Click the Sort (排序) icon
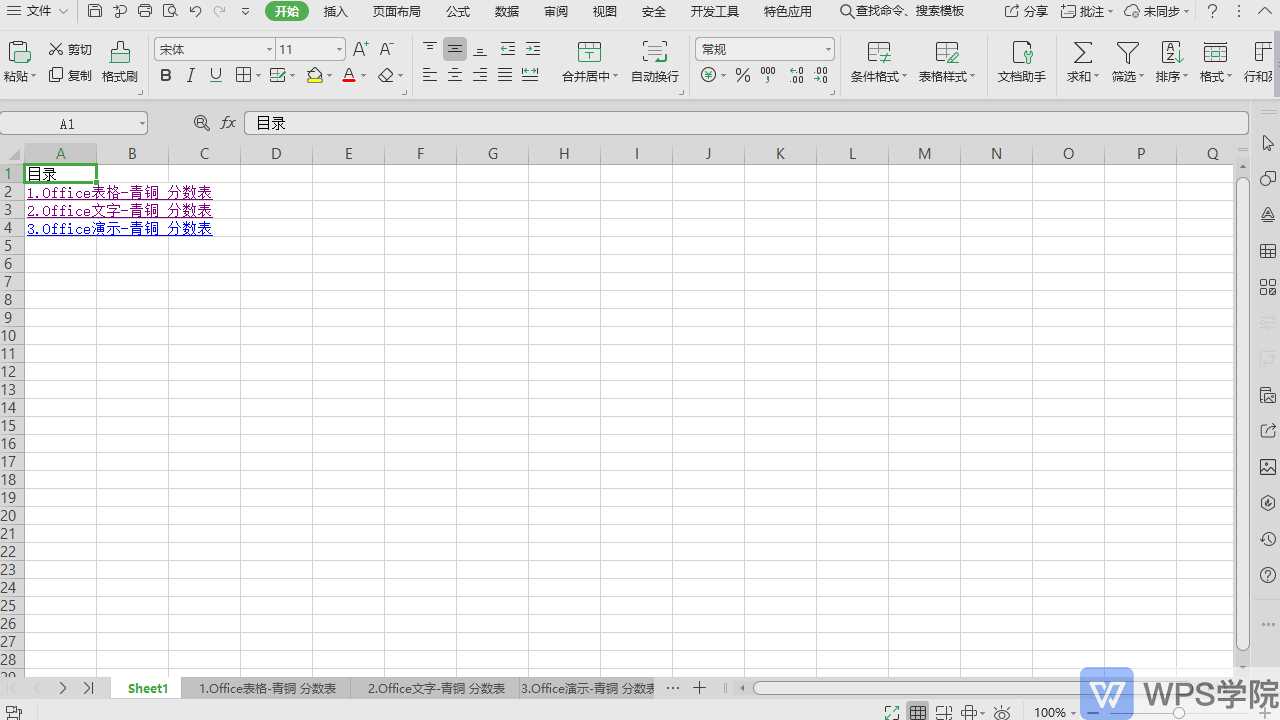The height and width of the screenshot is (720, 1280). click(x=1171, y=52)
